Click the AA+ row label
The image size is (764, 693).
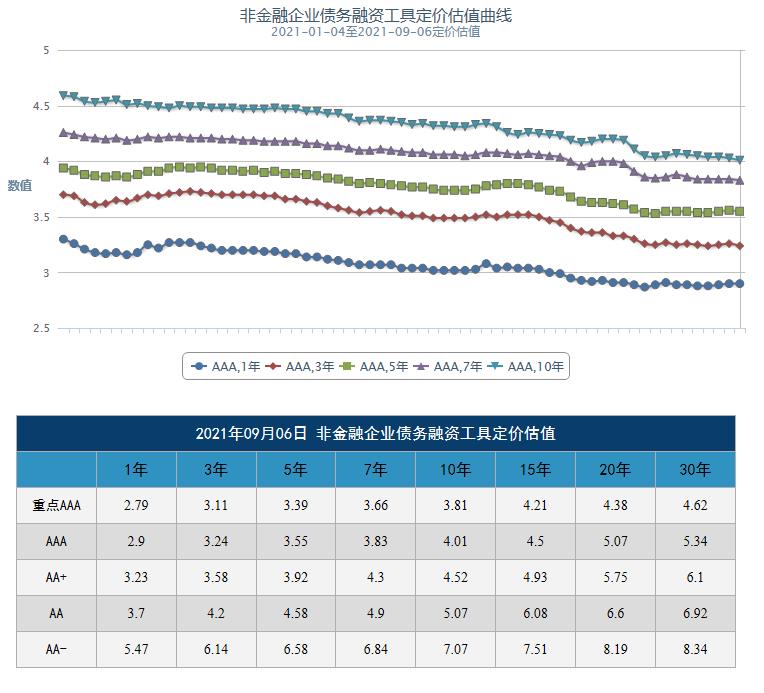click(56, 577)
